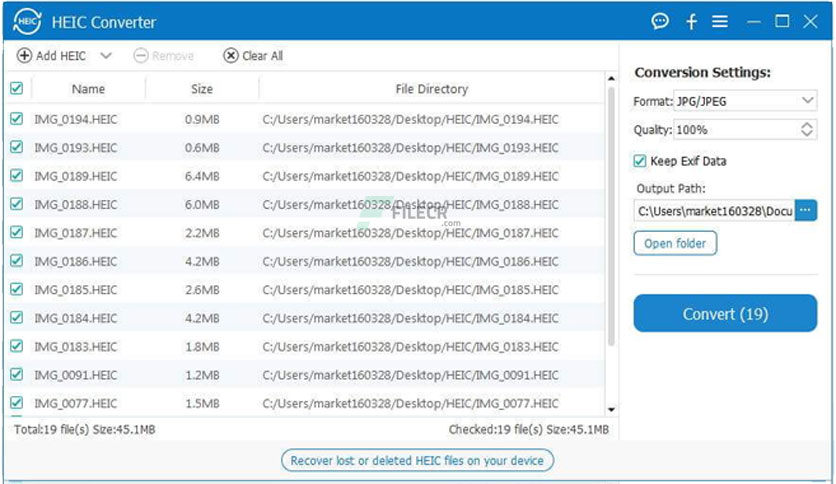The height and width of the screenshot is (484, 836).
Task: Click the Add HEIC button
Action: (x=52, y=55)
